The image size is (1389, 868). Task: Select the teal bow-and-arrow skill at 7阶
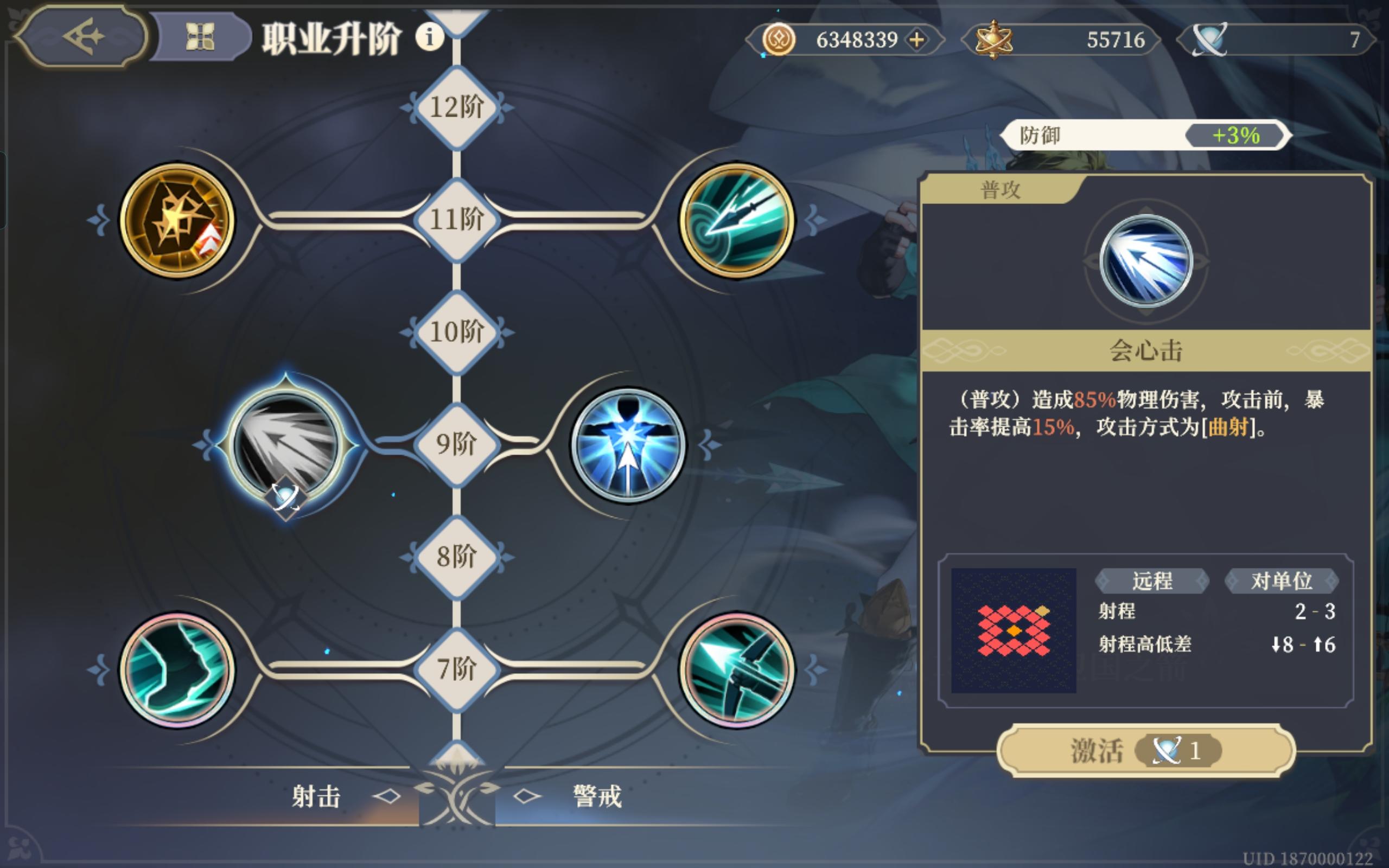[737, 670]
